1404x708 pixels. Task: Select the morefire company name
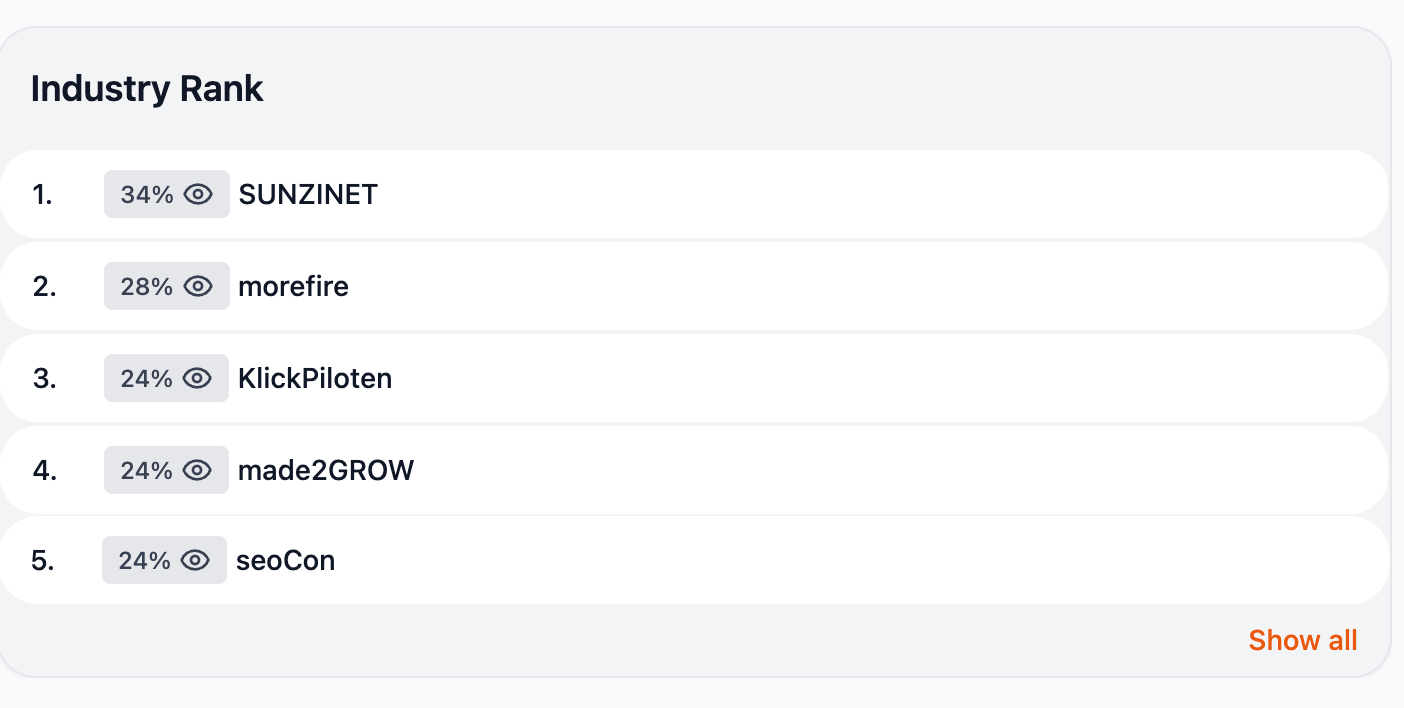point(293,287)
